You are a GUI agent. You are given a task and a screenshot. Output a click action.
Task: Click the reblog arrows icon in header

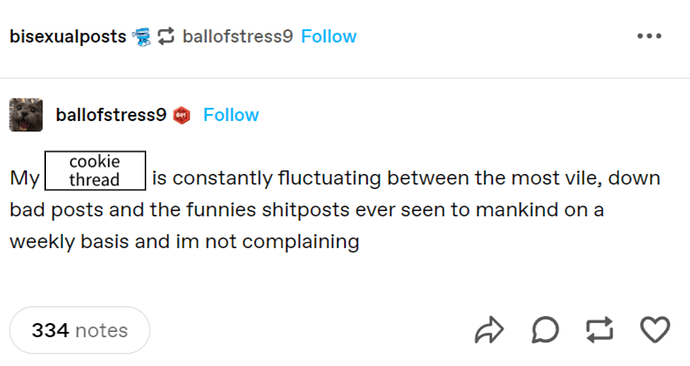pos(166,36)
